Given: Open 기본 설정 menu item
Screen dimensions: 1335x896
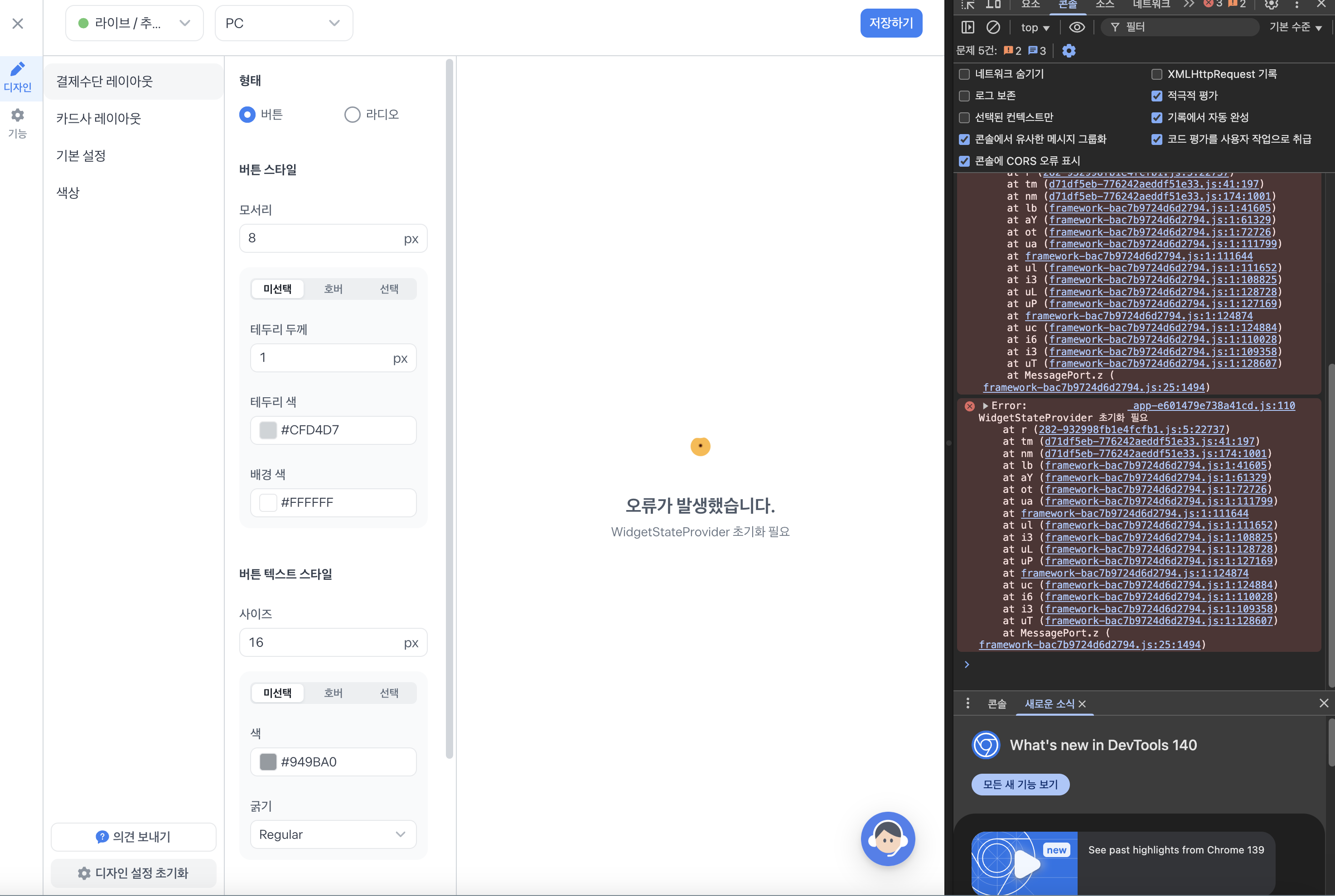Looking at the screenshot, I should (x=133, y=156).
